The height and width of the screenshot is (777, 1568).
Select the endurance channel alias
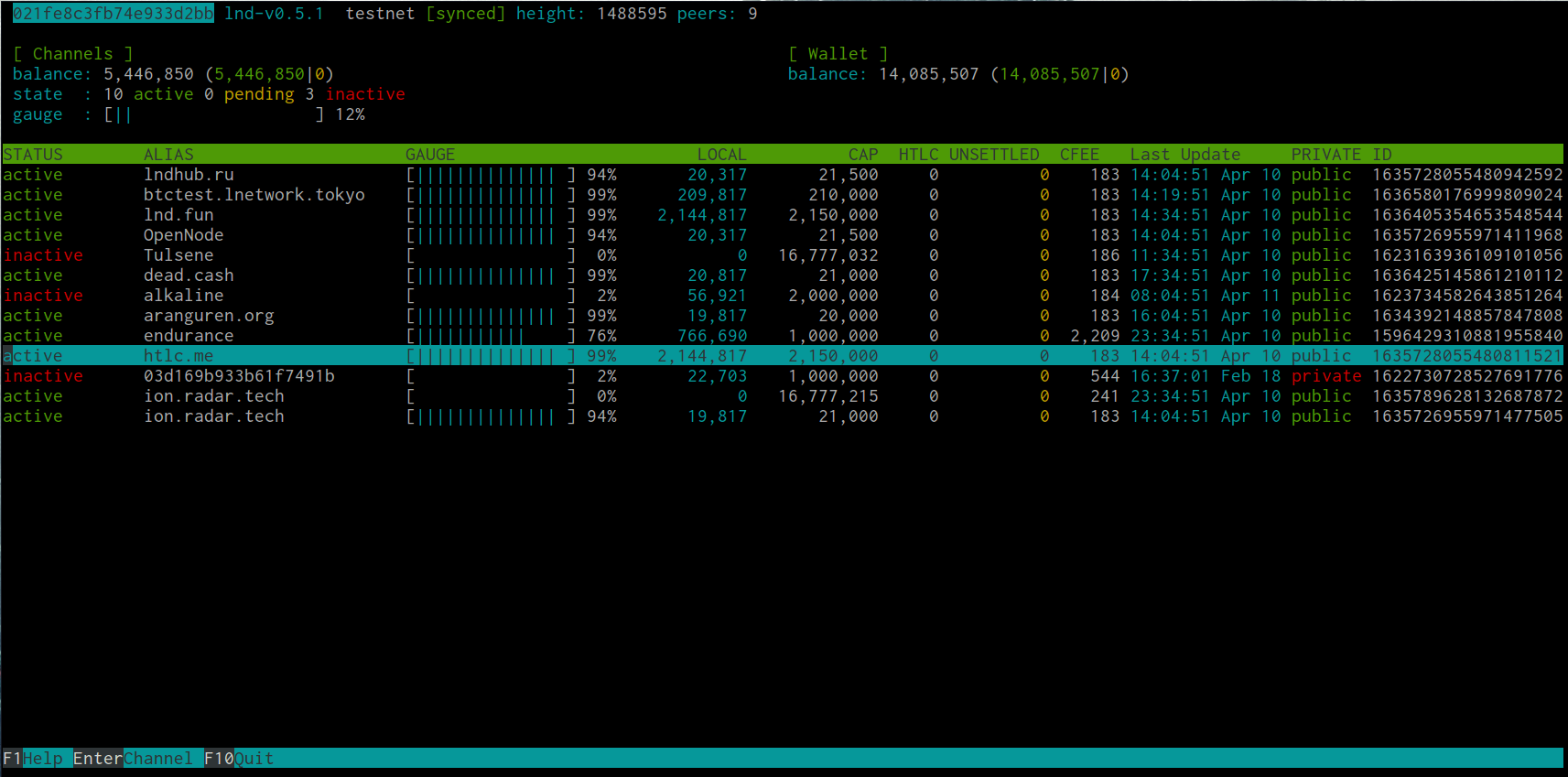(189, 336)
